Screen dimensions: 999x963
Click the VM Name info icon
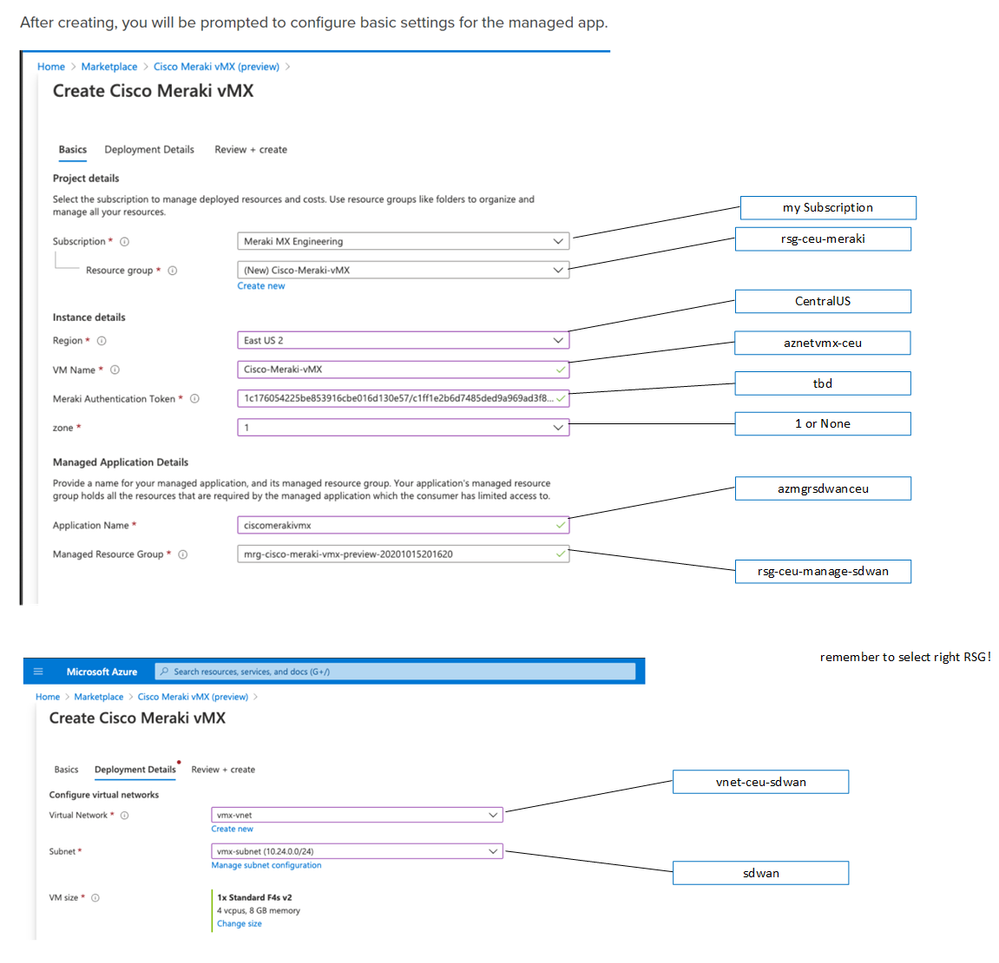point(115,370)
